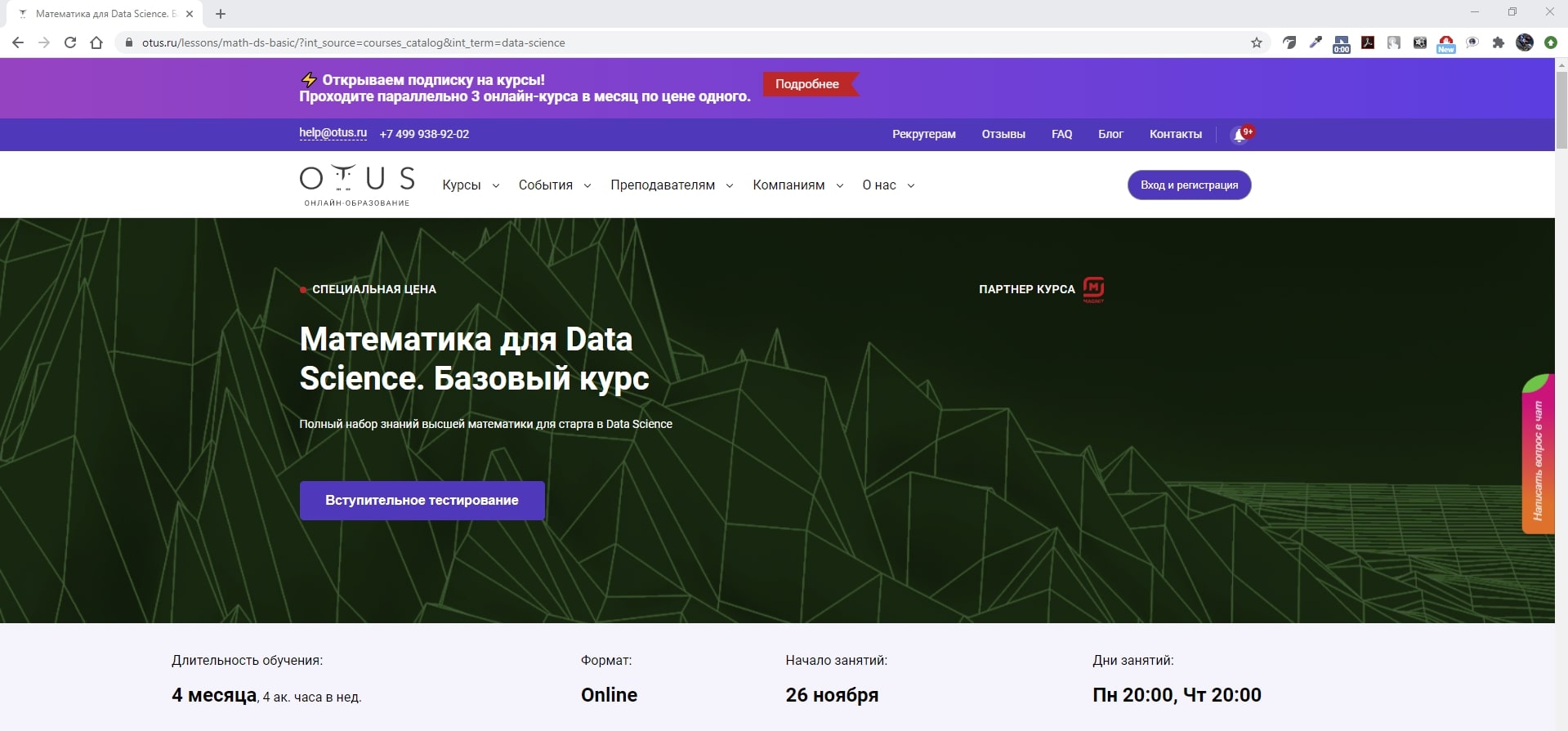This screenshot has height=731, width=1568.
Task: Open the speech bubble extension icon
Action: pos(1472,42)
